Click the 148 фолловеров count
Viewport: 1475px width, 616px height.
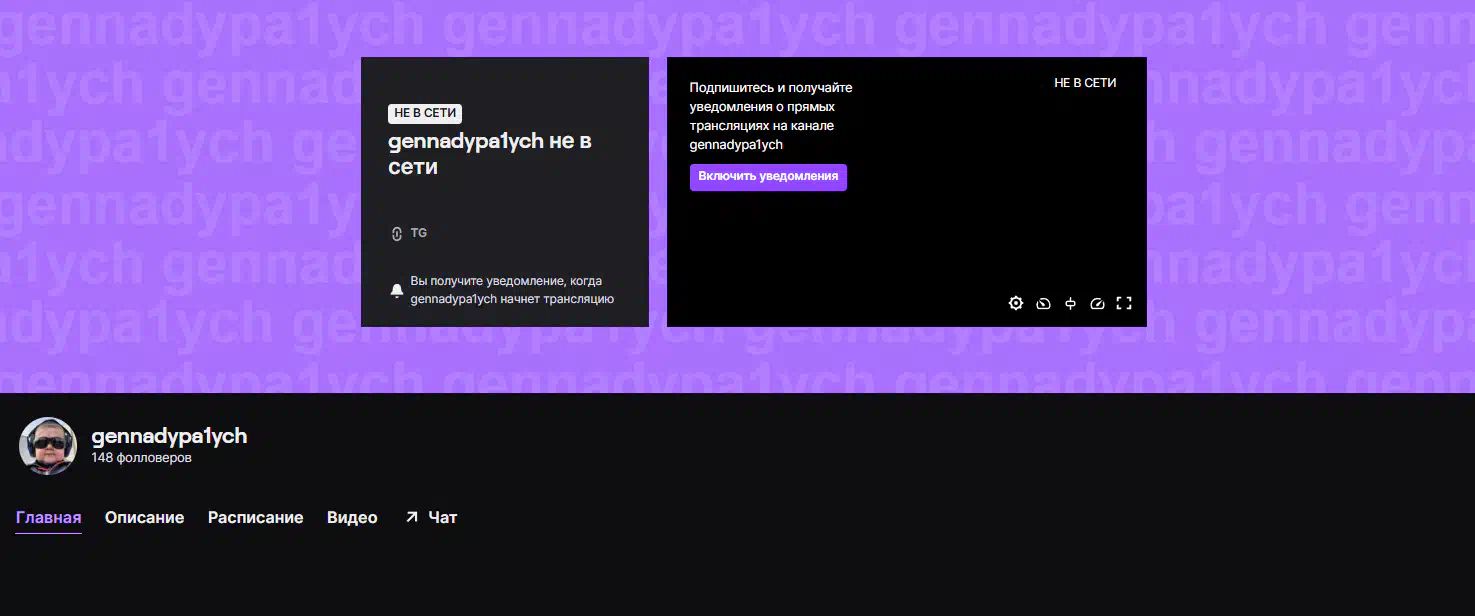point(142,458)
